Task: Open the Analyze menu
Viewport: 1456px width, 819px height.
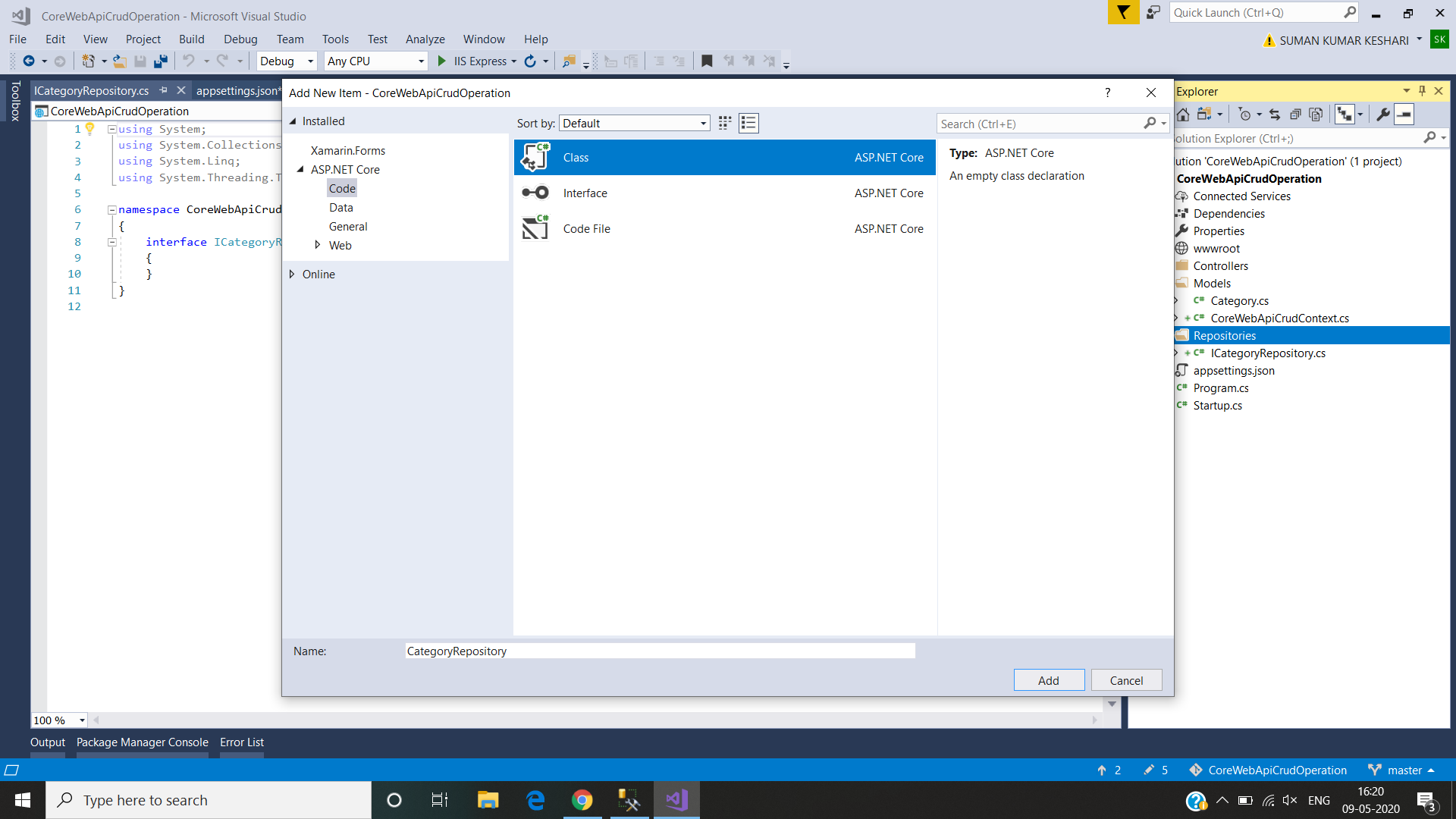Action: tap(425, 39)
